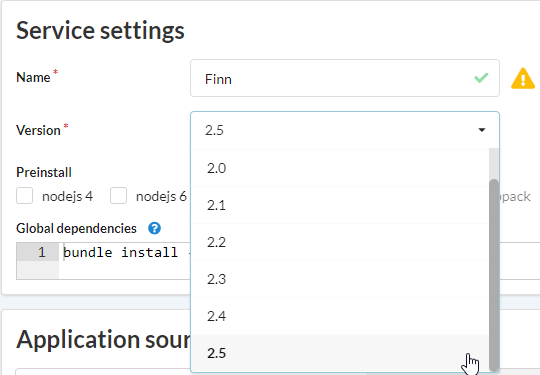Focus the Name input containing Finn
Image resolution: width=540 pixels, height=375 pixels.
(345, 78)
